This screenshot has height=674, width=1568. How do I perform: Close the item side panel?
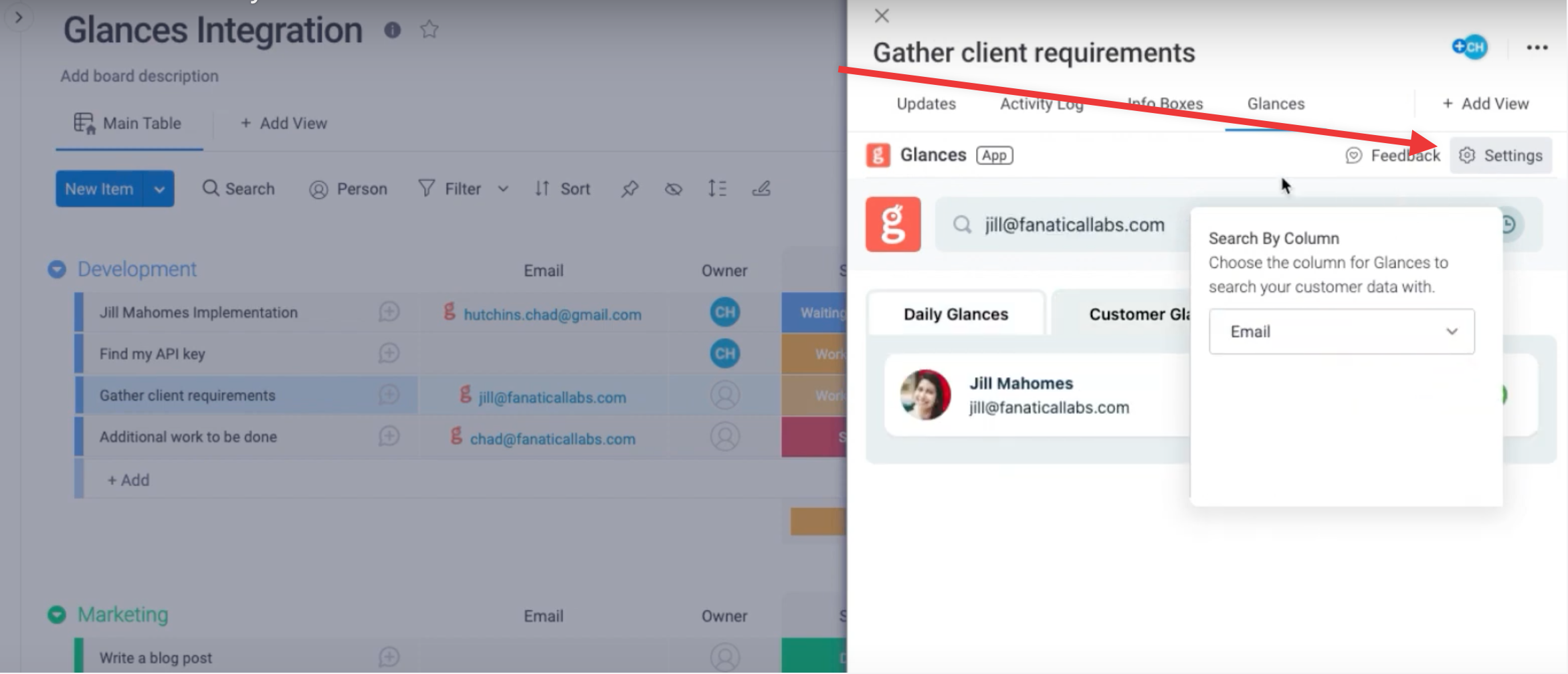[x=882, y=16]
